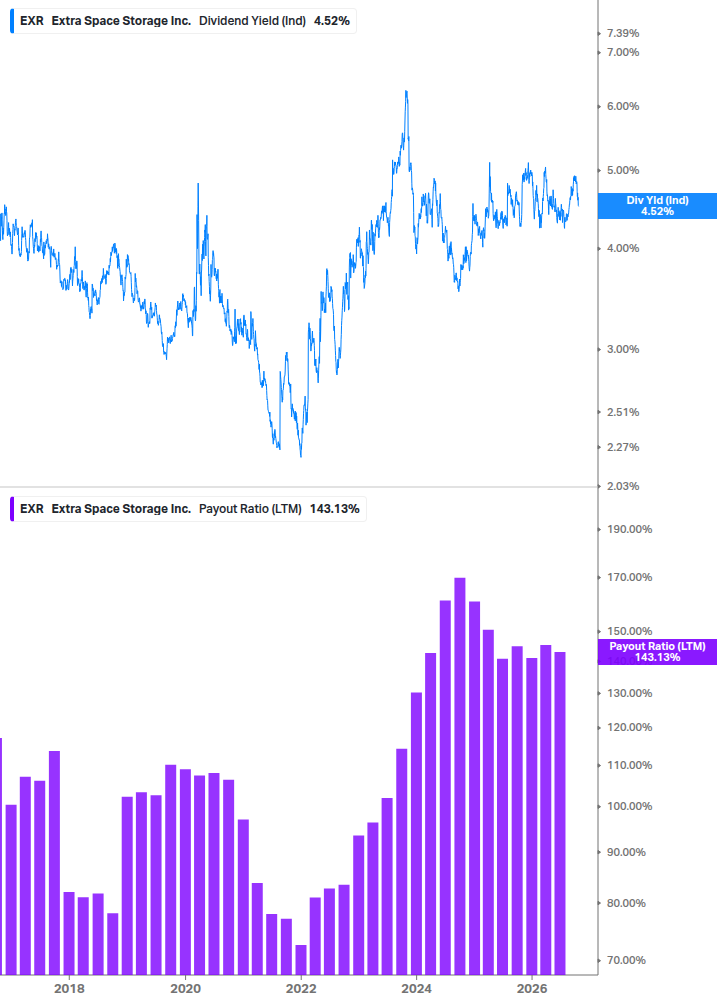Click the 4.00% value on the yield axis
The height and width of the screenshot is (1005, 717).
(x=623, y=249)
